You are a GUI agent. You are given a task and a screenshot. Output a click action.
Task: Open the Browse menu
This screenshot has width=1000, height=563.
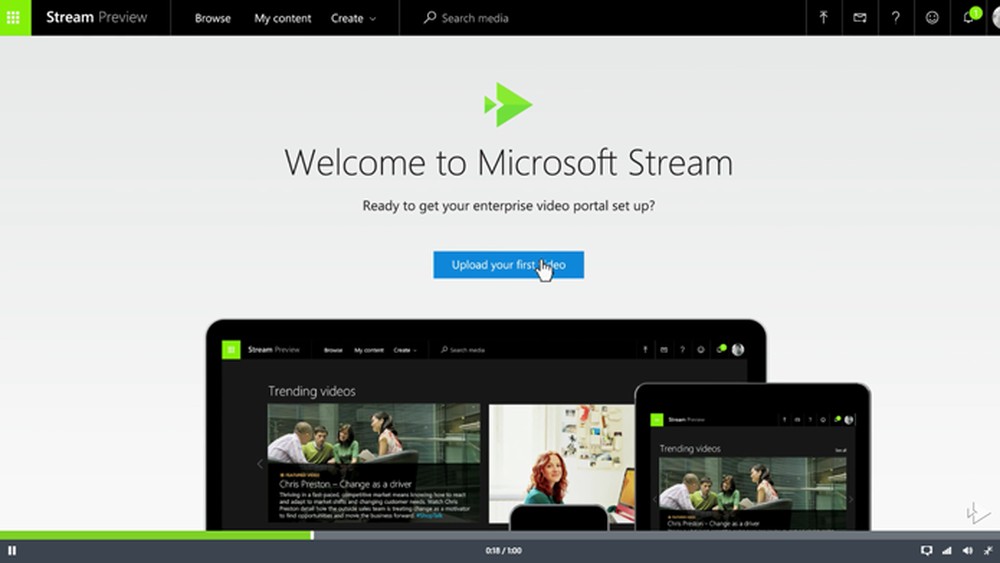[x=212, y=18]
